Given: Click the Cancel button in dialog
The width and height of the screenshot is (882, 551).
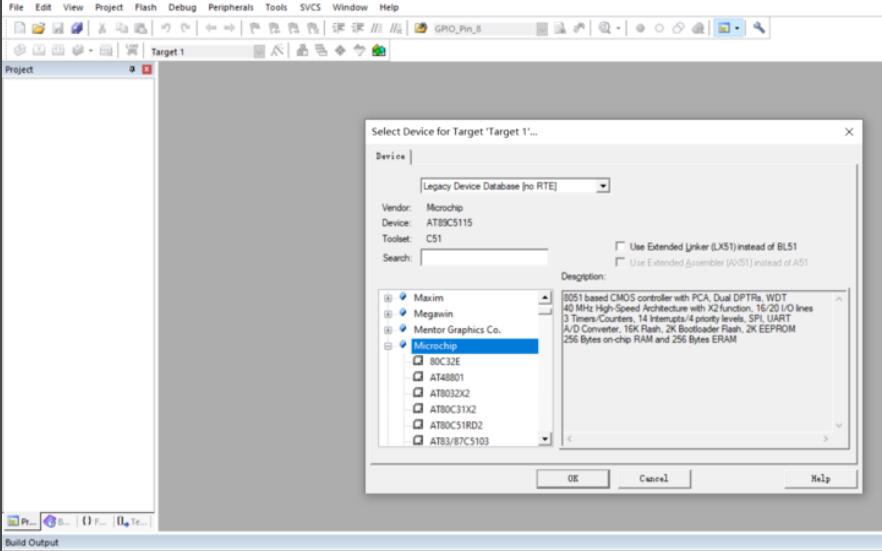Looking at the screenshot, I should click(653, 479).
